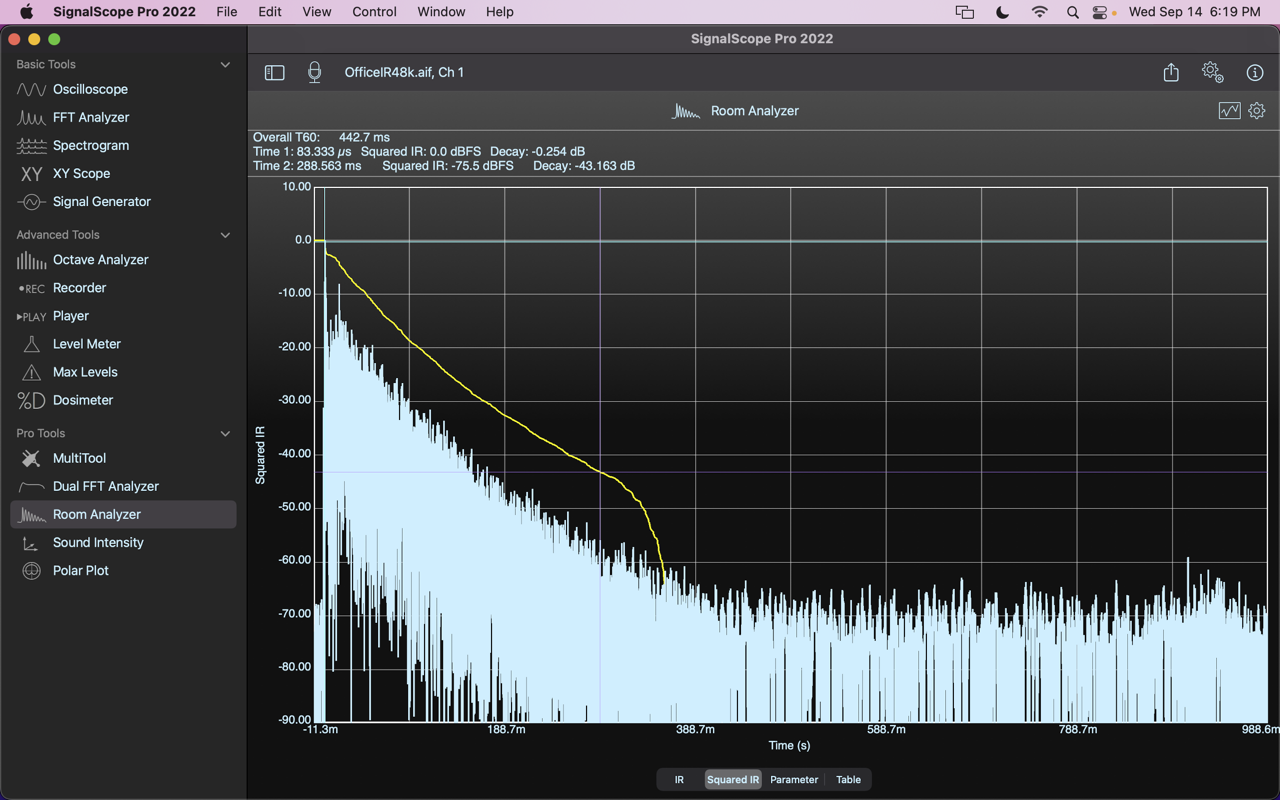
Task: Click the info icon
Action: pyautogui.click(x=1255, y=72)
